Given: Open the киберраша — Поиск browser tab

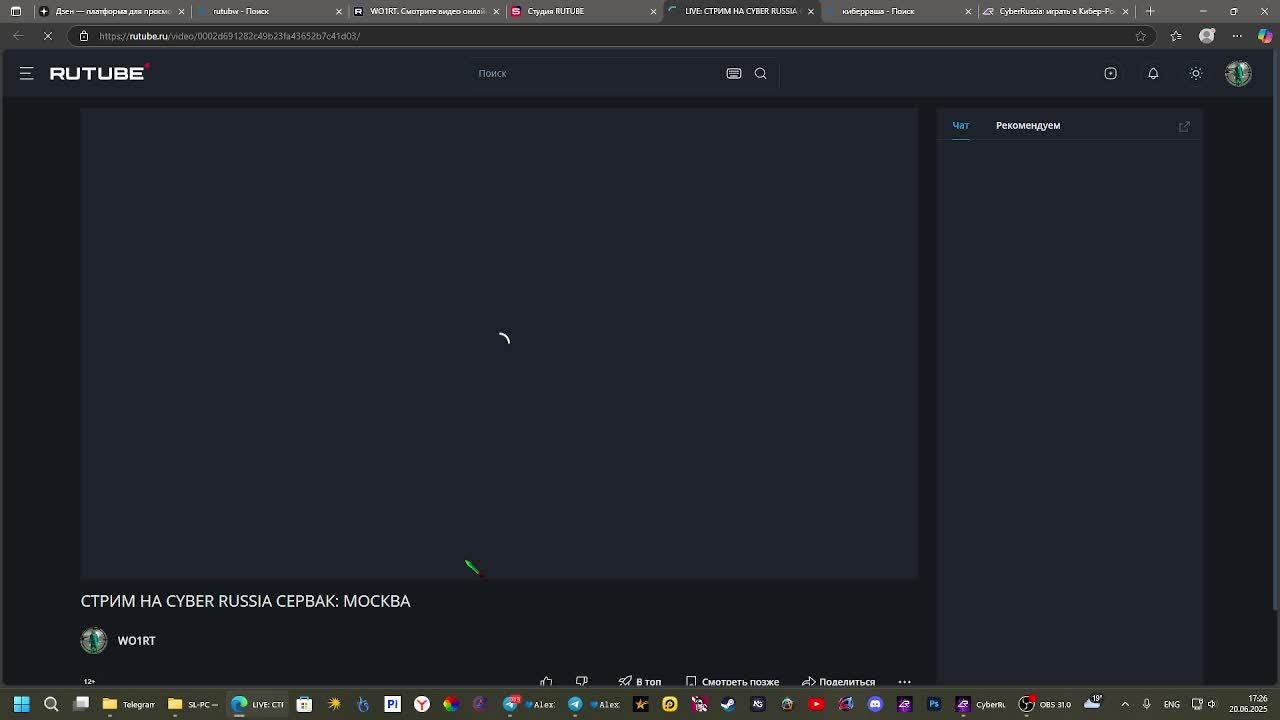Looking at the screenshot, I should click(897, 11).
